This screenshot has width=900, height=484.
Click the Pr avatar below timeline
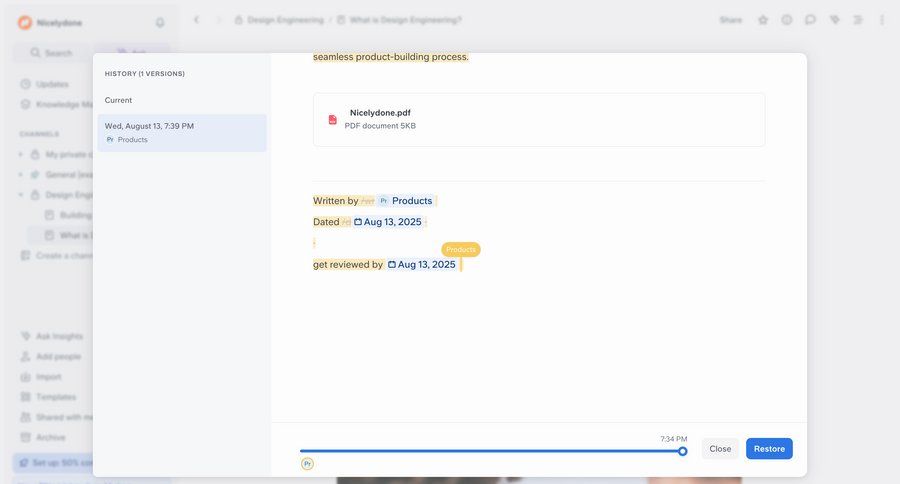[307, 464]
